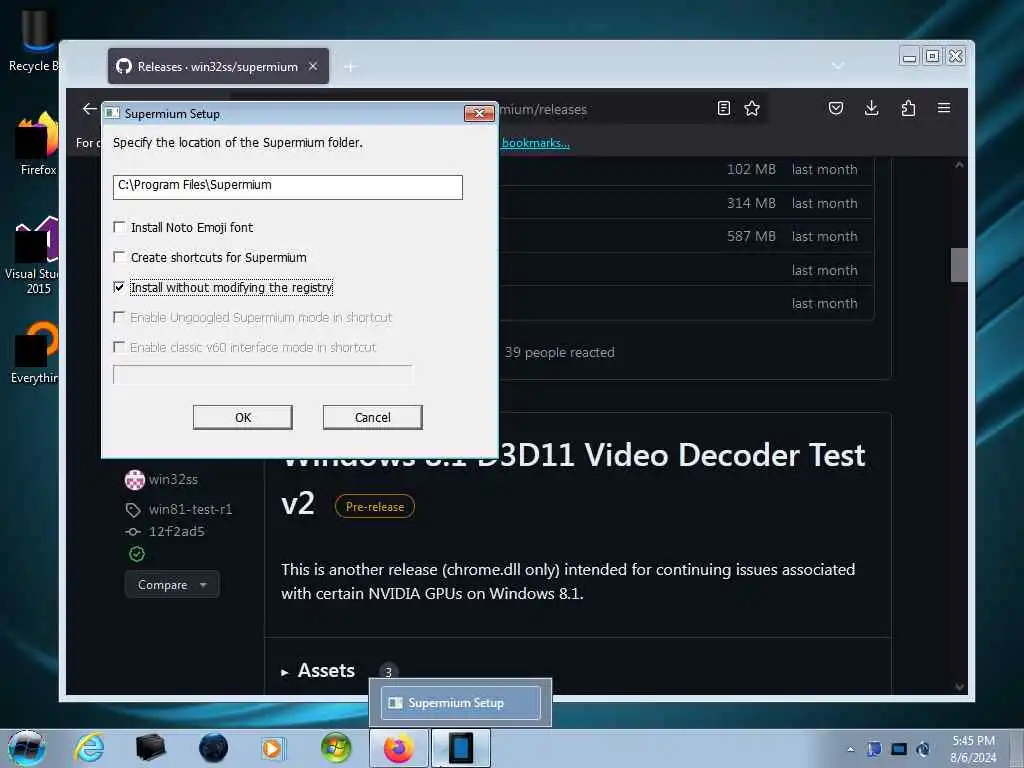1024x768 pixels.
Task: Close the Supermium Setup dialog
Action: tap(479, 114)
